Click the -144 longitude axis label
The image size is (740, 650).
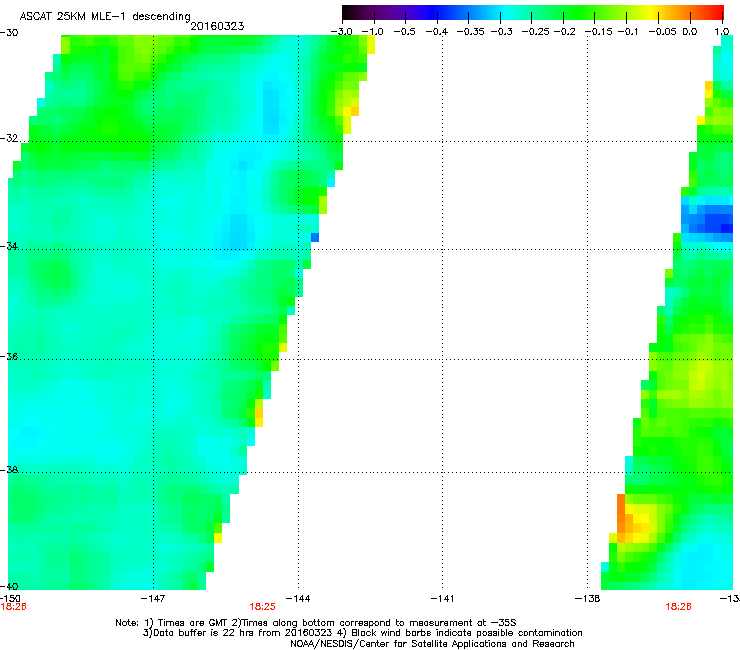click(298, 599)
